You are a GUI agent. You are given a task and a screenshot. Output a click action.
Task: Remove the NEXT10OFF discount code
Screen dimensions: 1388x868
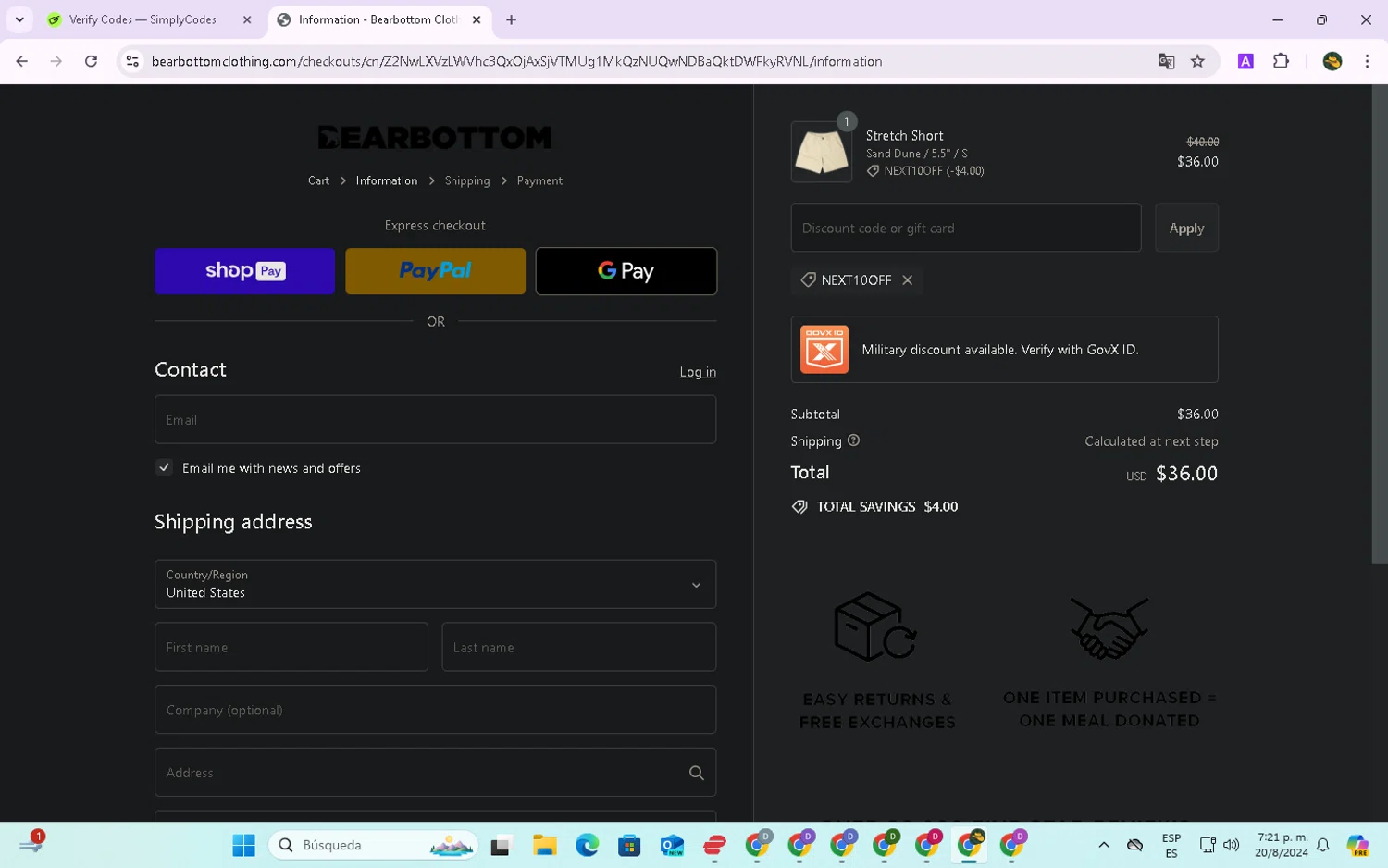(908, 280)
